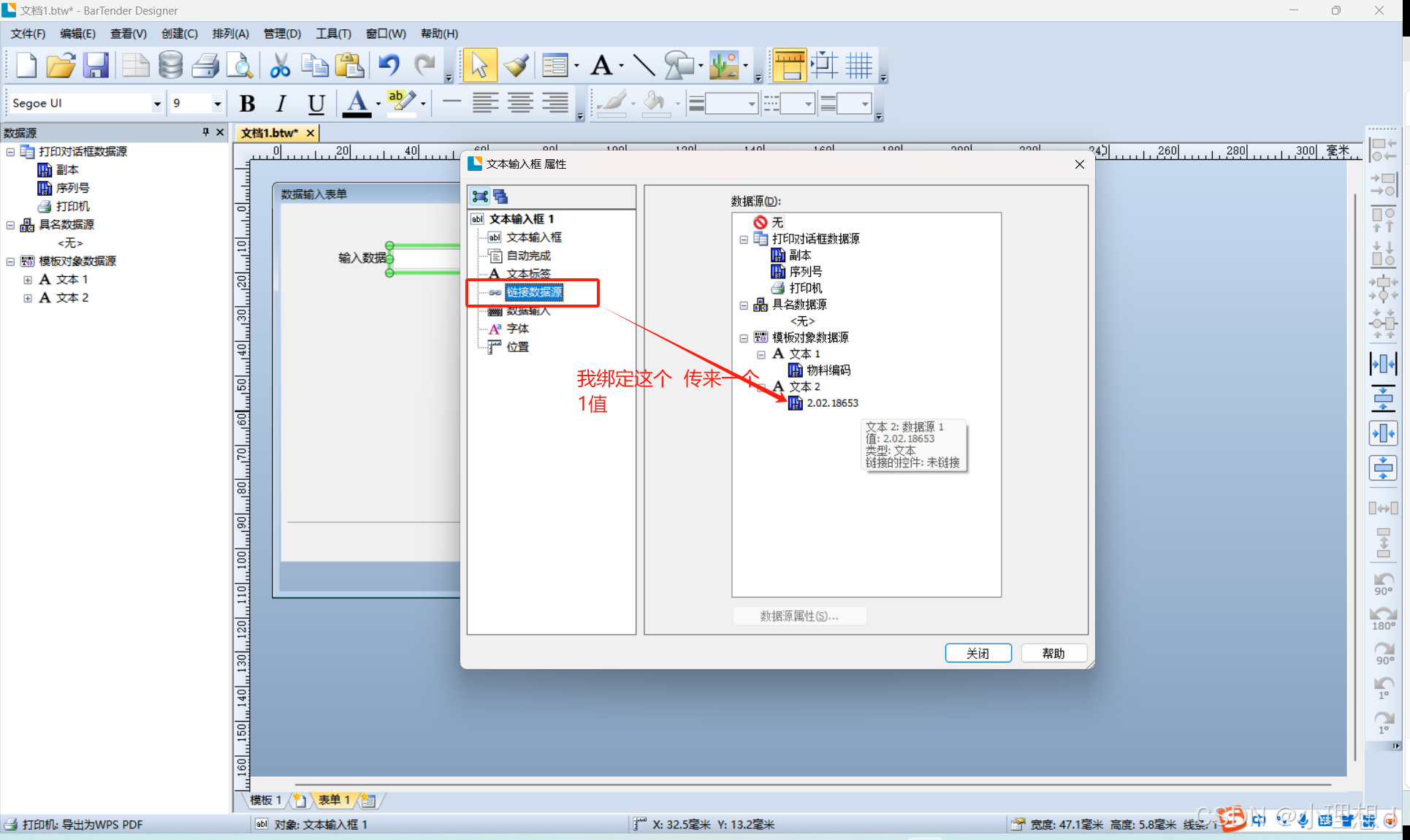Select the Cut scissors tool
The width and height of the screenshot is (1410, 840).
click(280, 66)
